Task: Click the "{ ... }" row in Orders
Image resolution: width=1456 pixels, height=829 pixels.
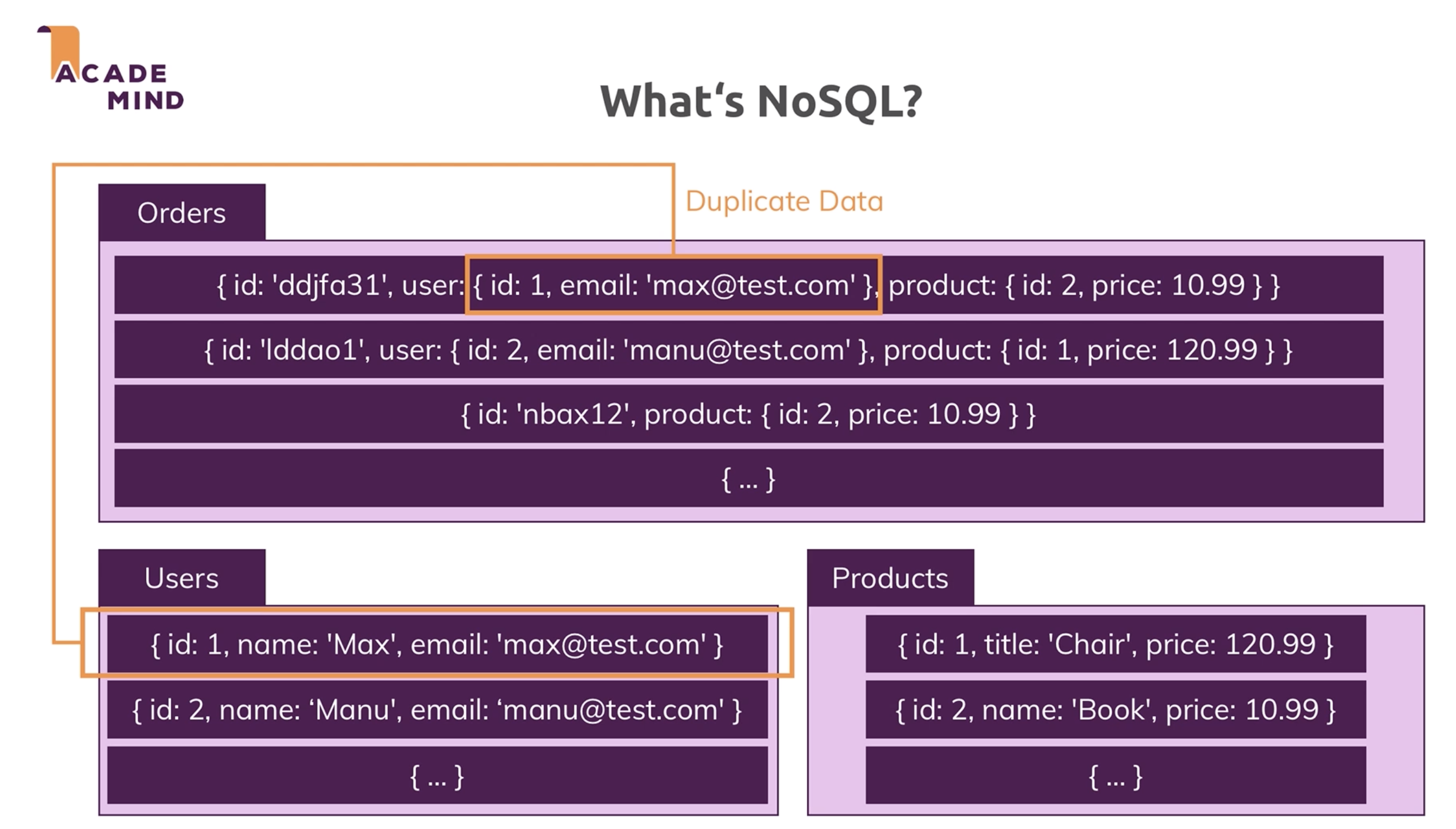Action: click(x=748, y=479)
